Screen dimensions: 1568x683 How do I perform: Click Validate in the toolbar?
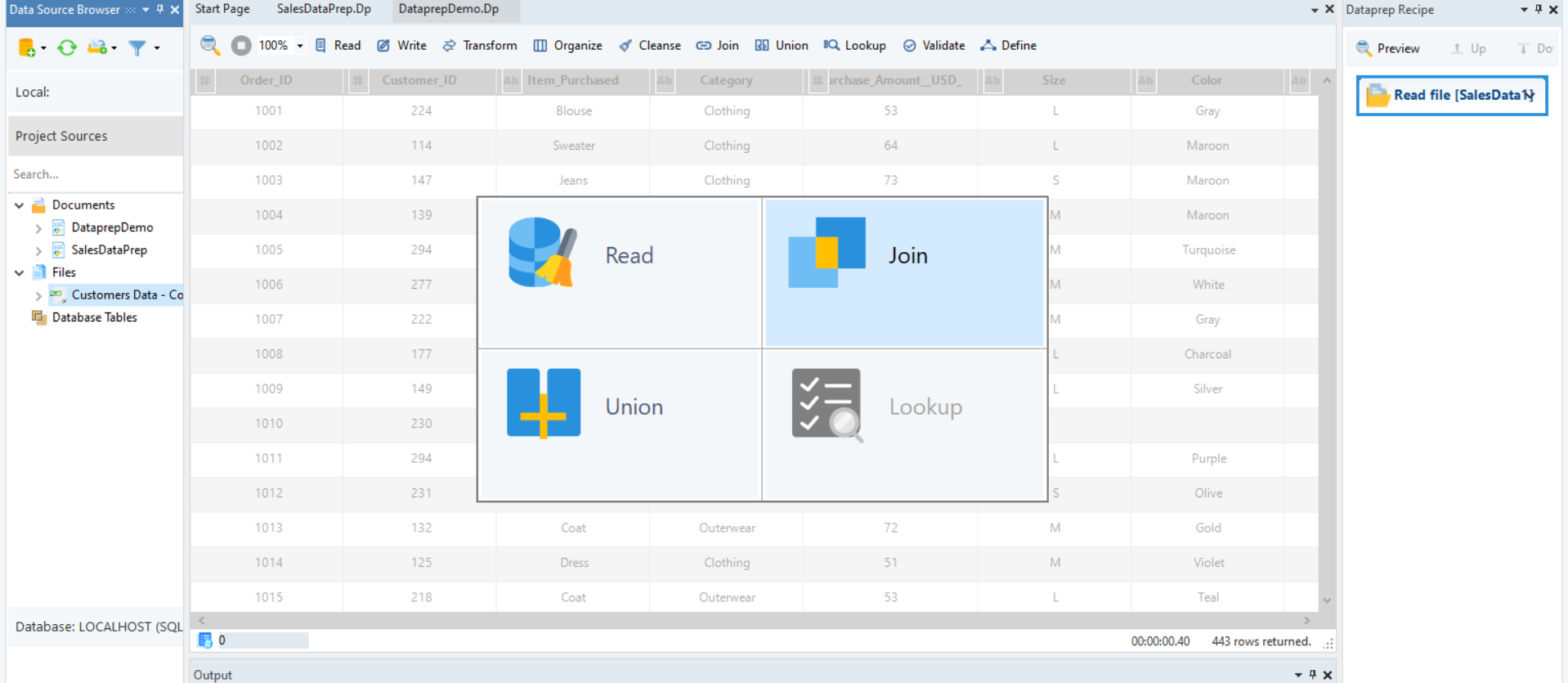[934, 46]
